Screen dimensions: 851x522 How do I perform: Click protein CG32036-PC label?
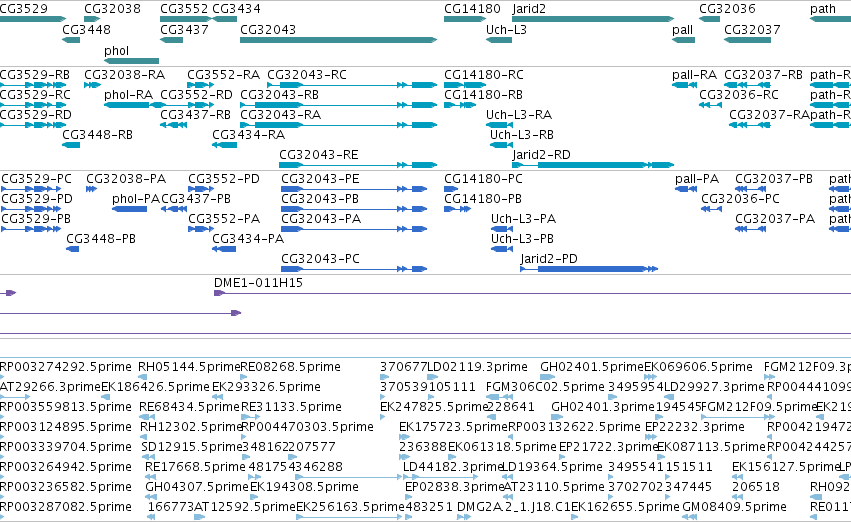(740, 199)
